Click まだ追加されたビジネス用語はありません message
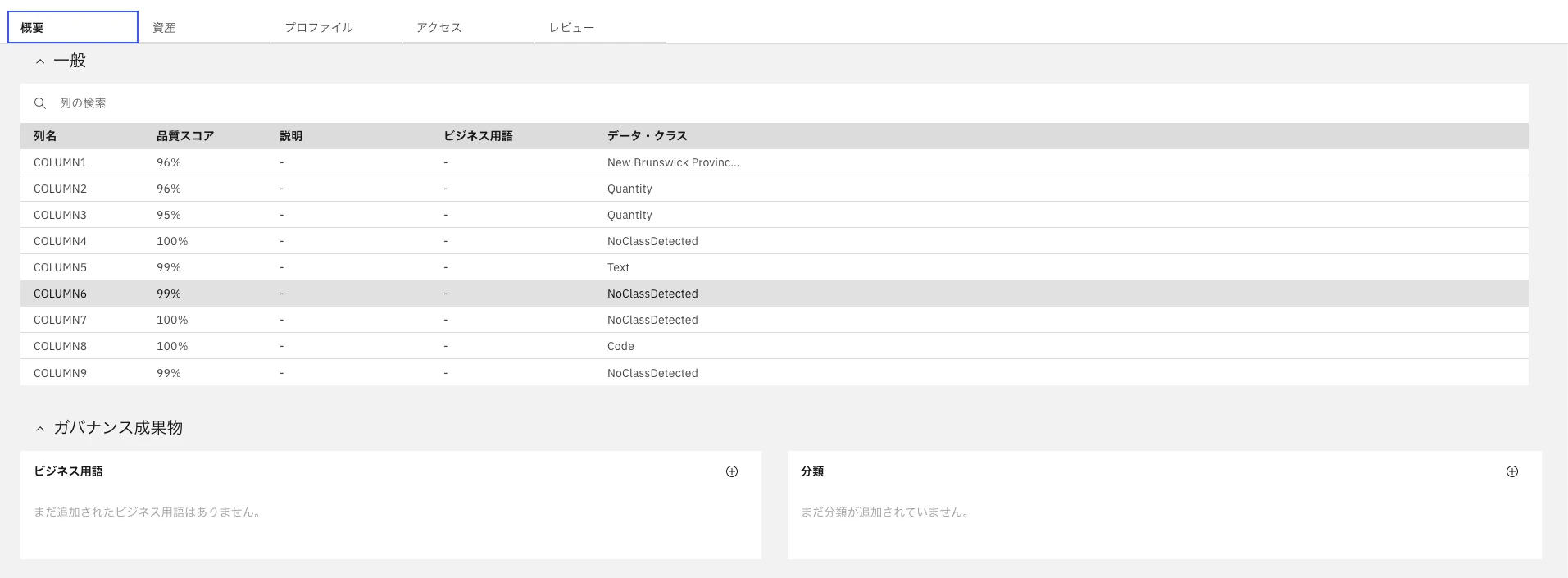This screenshot has width=1568, height=578. click(x=148, y=512)
